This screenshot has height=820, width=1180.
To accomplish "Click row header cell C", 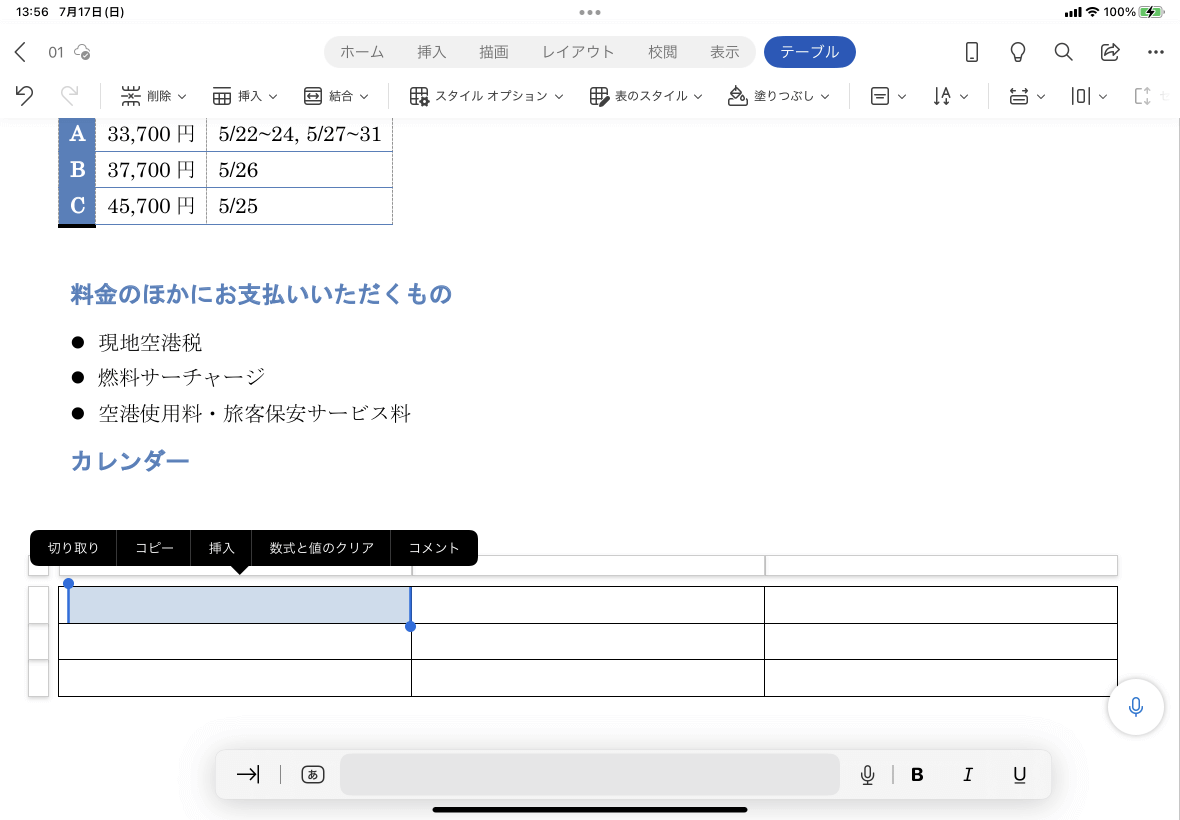I will [77, 206].
